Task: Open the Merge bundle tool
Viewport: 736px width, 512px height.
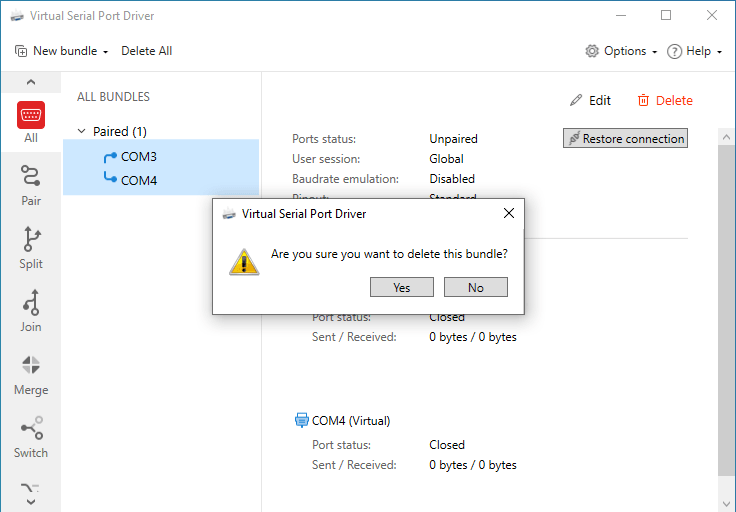Action: (x=31, y=375)
